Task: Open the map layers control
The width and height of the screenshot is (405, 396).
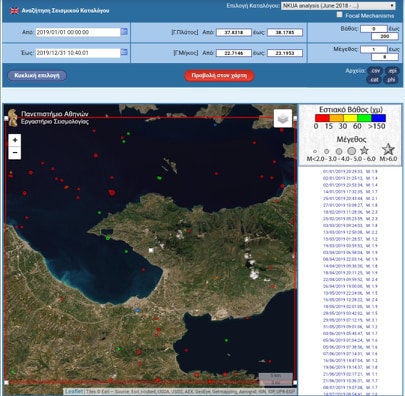Action: tap(283, 118)
